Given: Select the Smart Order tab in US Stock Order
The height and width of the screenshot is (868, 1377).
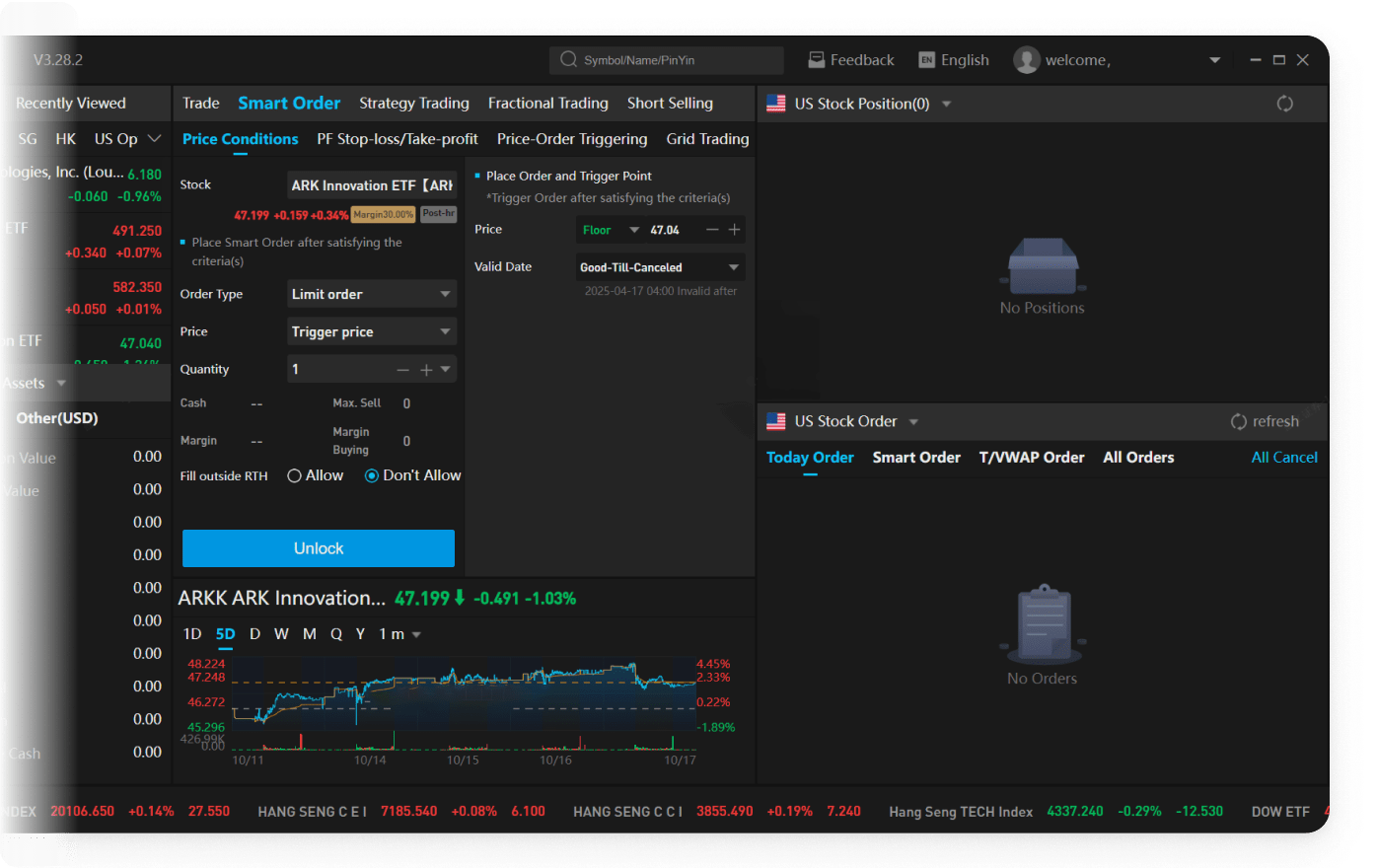Looking at the screenshot, I should click(x=916, y=458).
